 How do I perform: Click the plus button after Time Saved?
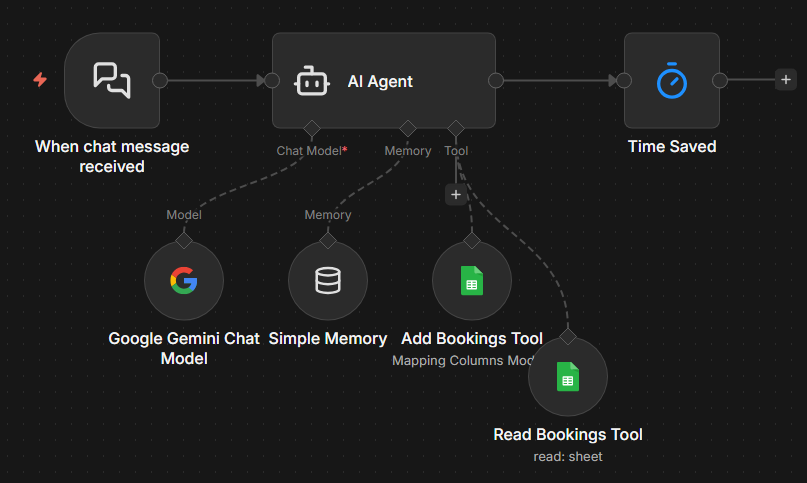[786, 81]
